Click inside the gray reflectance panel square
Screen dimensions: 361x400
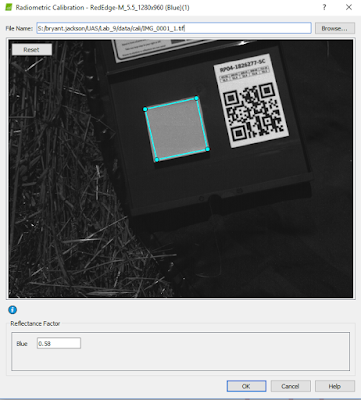click(176, 129)
